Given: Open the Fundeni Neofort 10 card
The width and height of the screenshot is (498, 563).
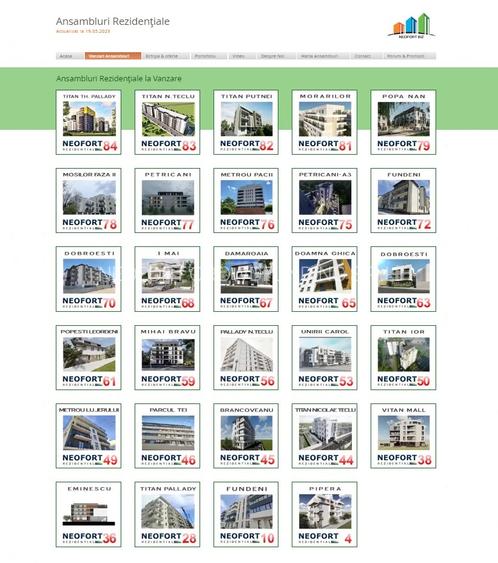Looking at the screenshot, I should tap(246, 515).
